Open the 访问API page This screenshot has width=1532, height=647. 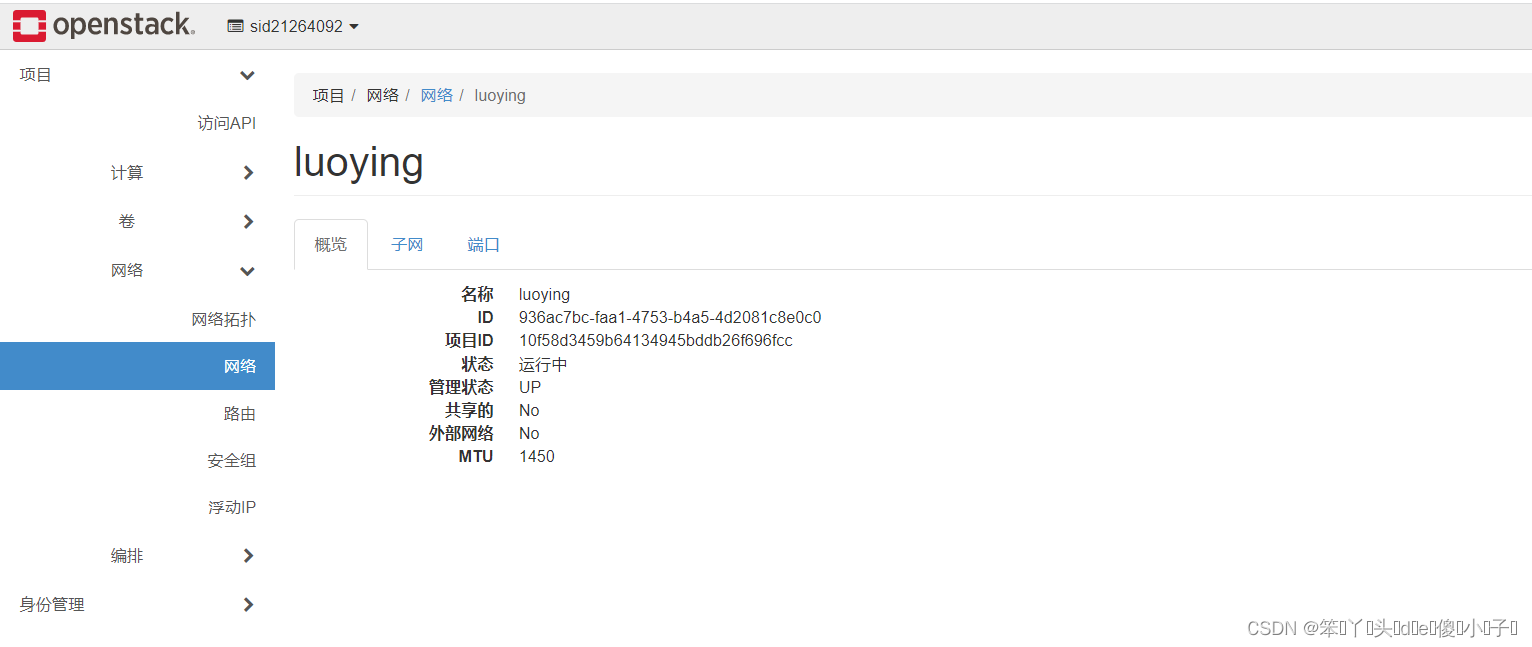click(x=226, y=122)
